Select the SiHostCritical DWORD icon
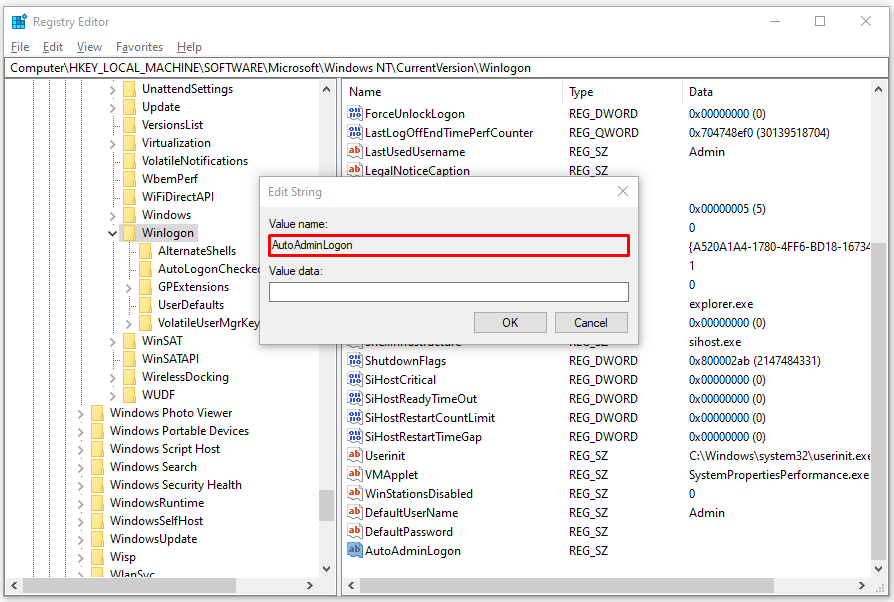Screen dimensions: 894x602 click(355, 380)
